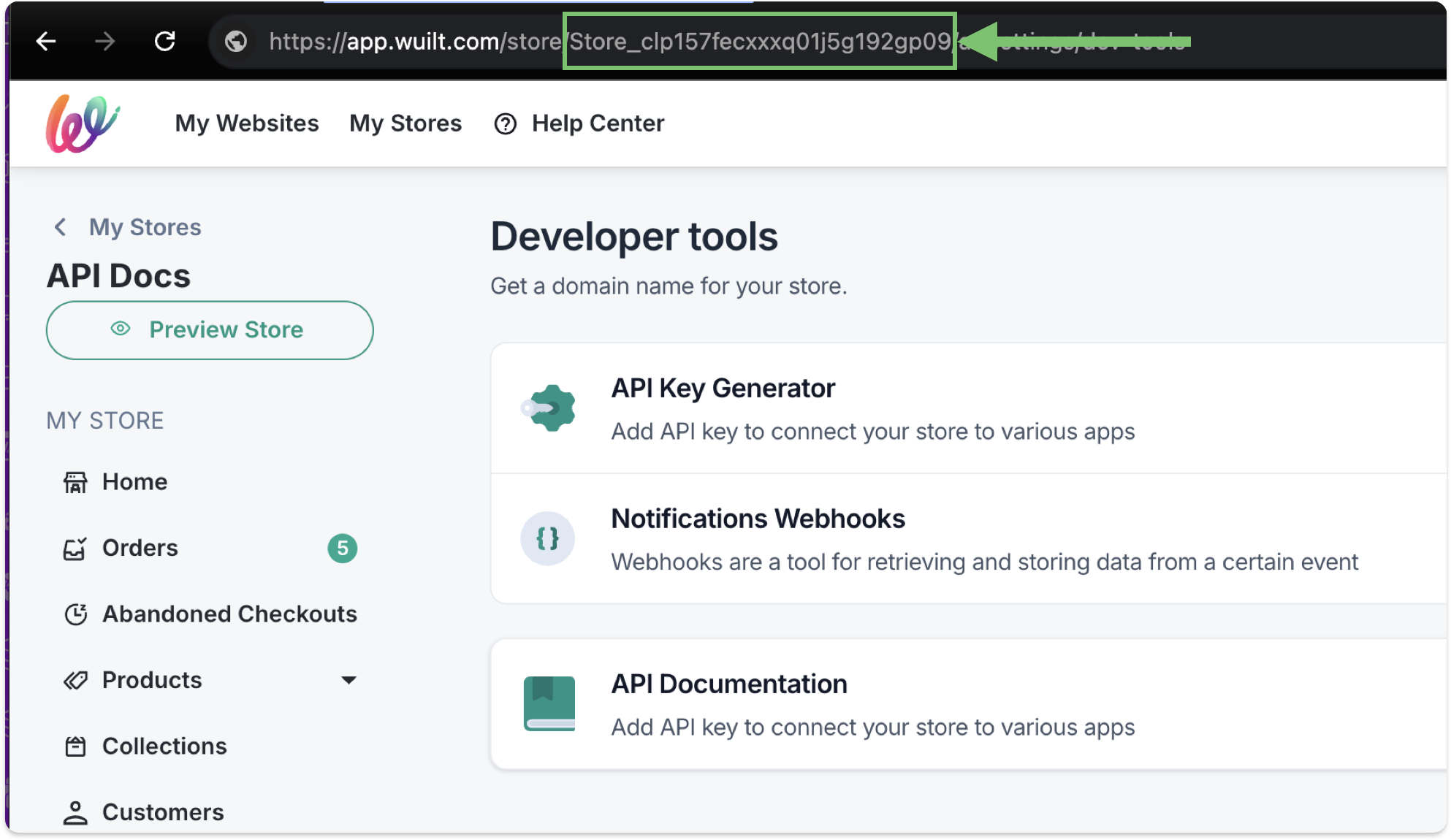The image size is (1451, 840).
Task: Go back using My Stores chevron
Action: (x=61, y=227)
